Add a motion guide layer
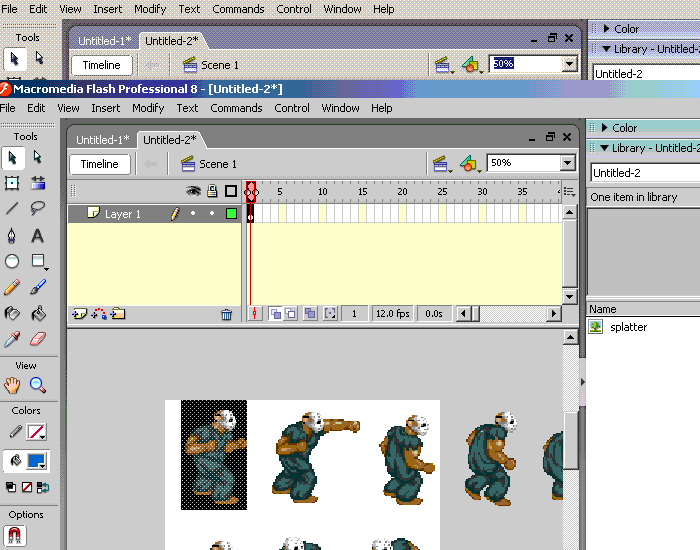Image resolution: width=700 pixels, height=550 pixels. [99, 314]
